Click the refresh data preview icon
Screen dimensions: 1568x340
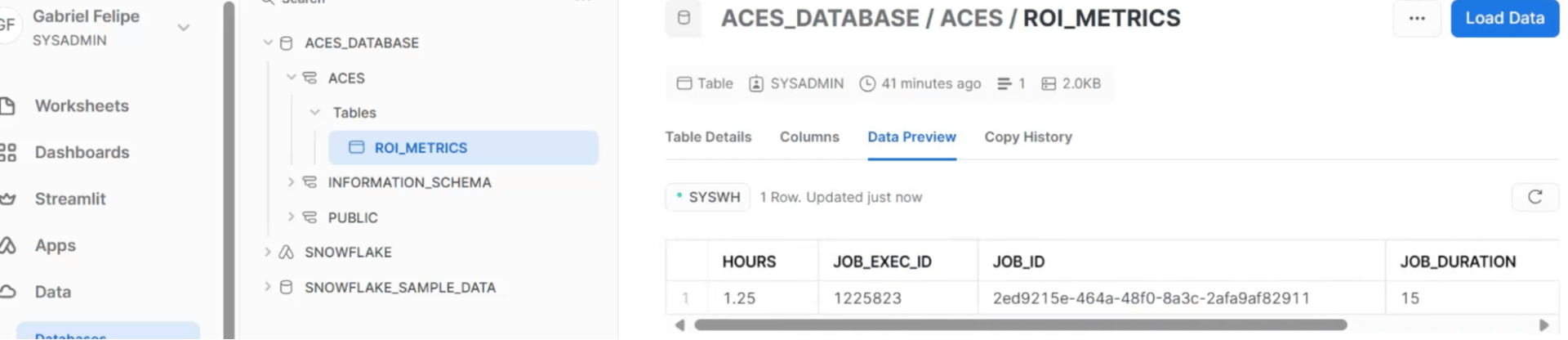tap(1535, 197)
